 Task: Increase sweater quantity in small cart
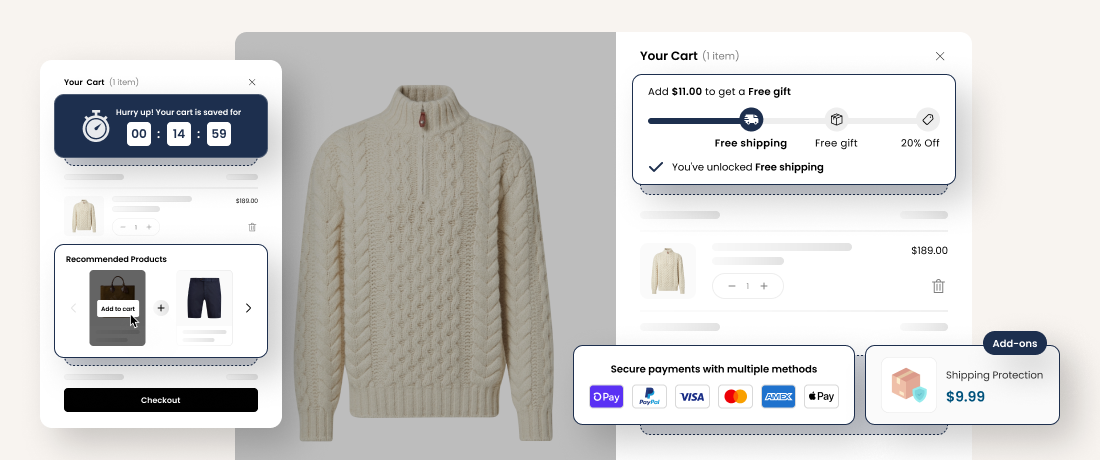click(x=148, y=227)
